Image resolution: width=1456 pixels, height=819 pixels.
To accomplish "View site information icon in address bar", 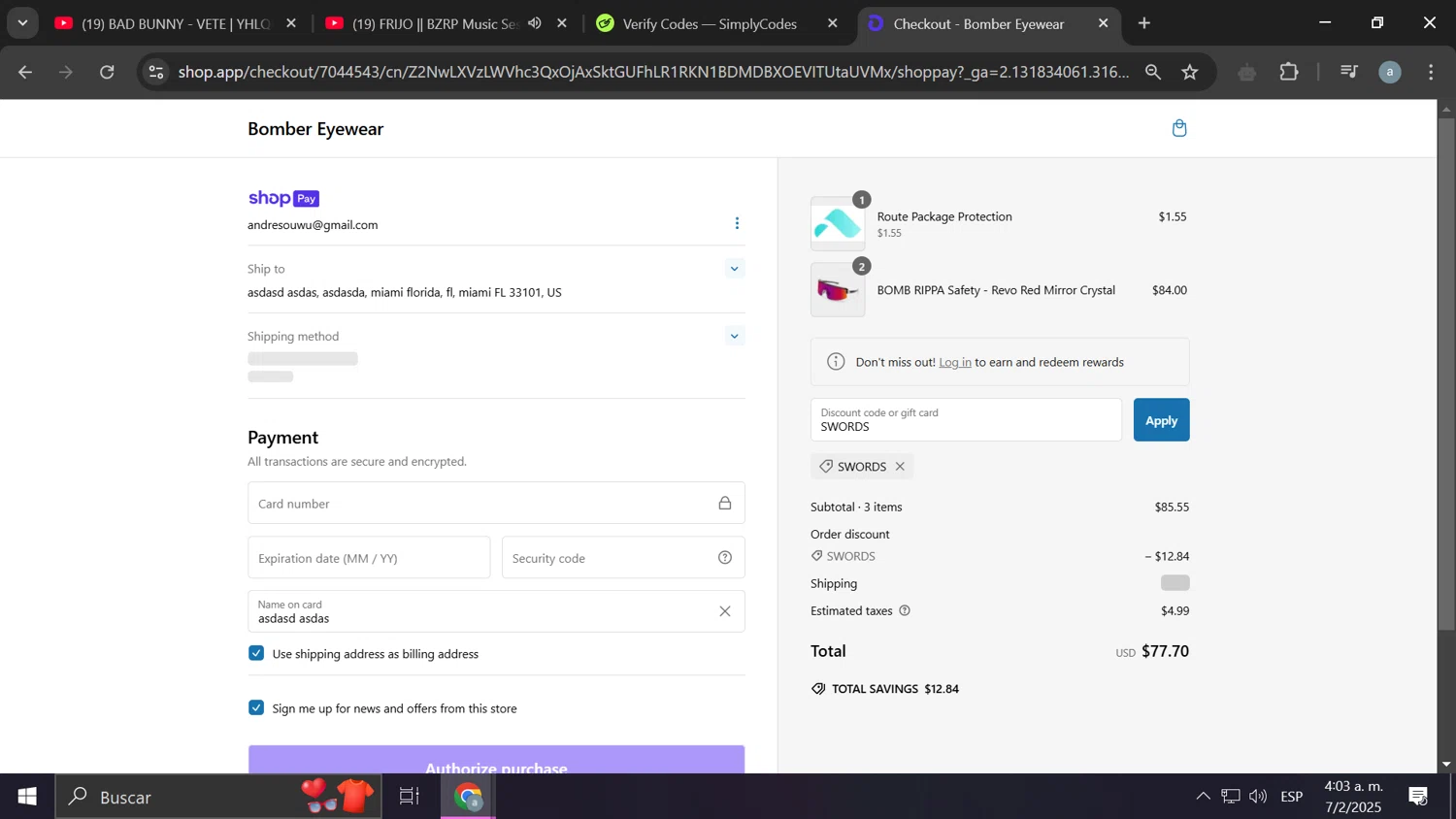I will (155, 72).
